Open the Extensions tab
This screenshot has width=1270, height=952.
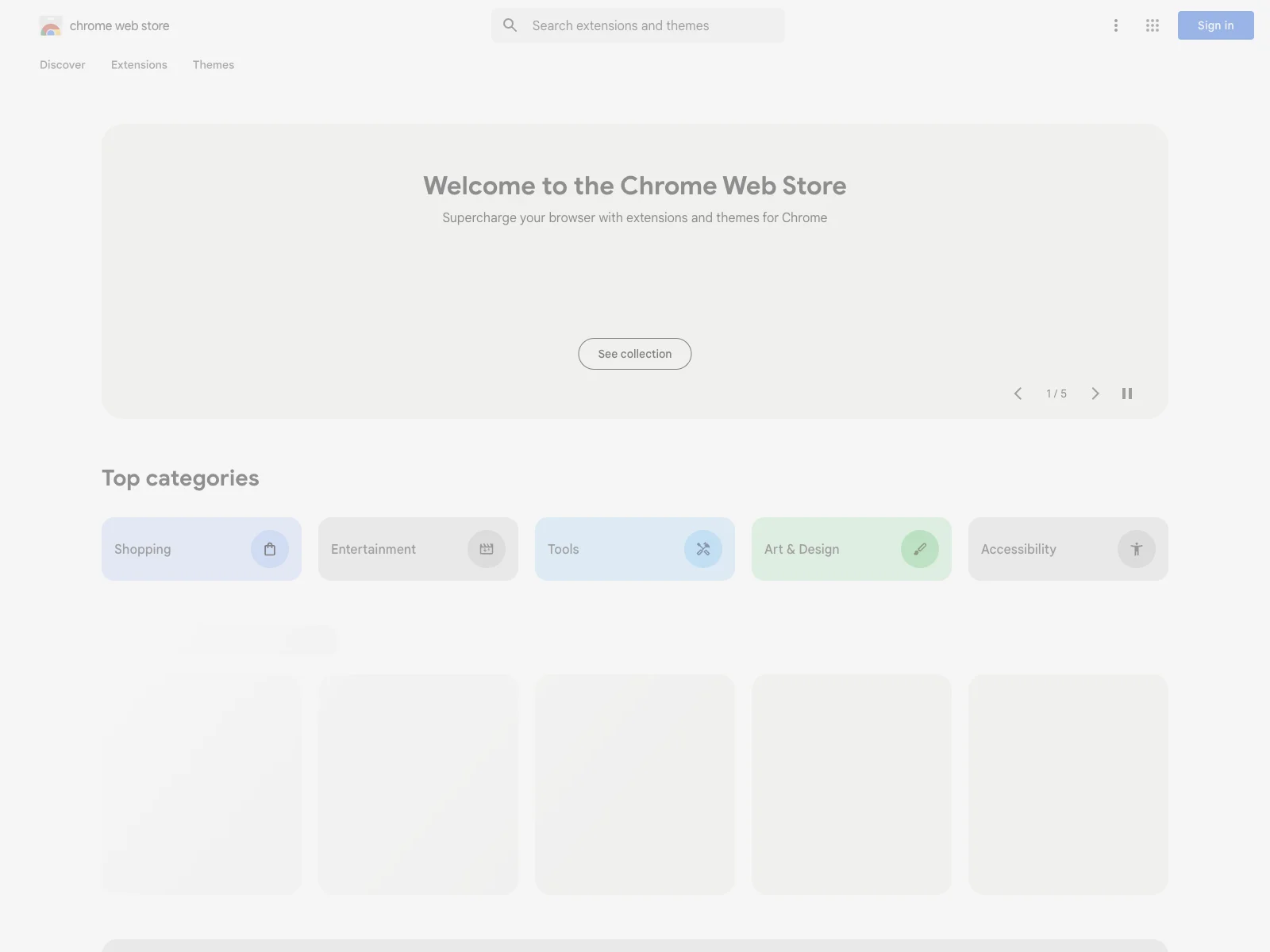pos(139,65)
